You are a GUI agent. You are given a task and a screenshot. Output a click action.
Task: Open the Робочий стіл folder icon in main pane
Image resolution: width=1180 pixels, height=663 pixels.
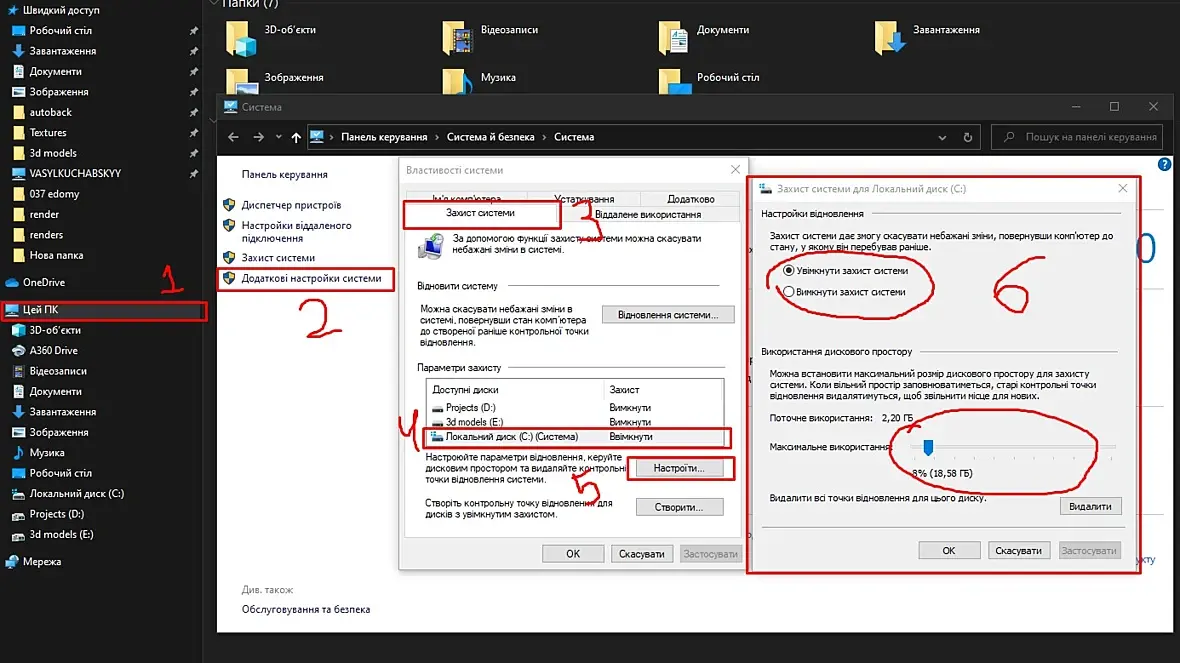[674, 81]
